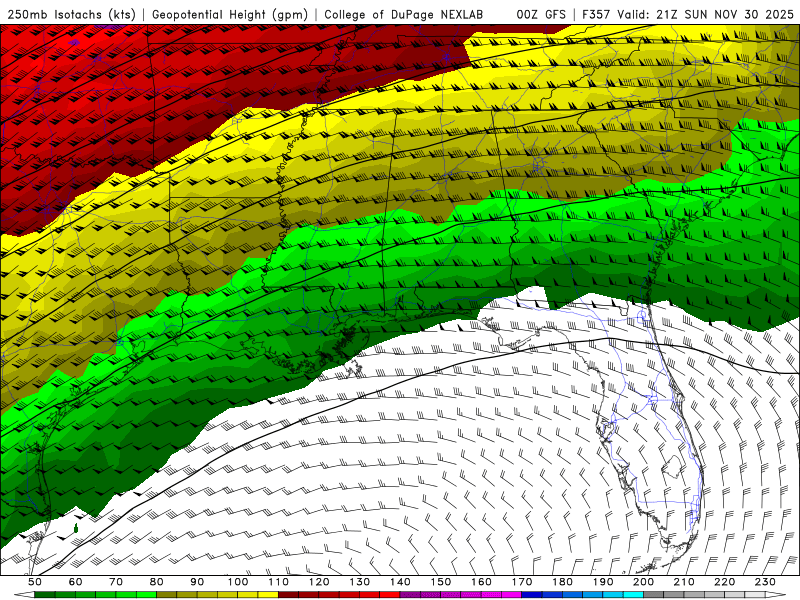Click the 'F357' forecast hour label
Screen dimensions: 800x600
pyautogui.click(x=597, y=14)
